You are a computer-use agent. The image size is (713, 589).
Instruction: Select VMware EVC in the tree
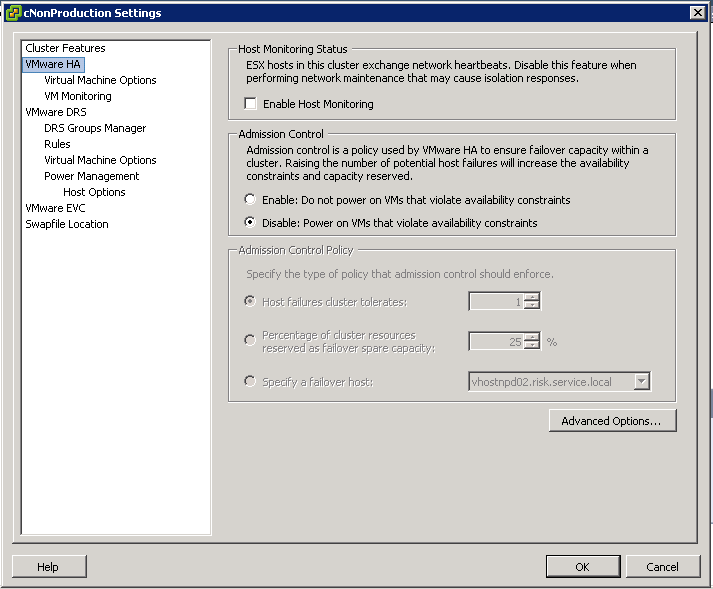55,208
